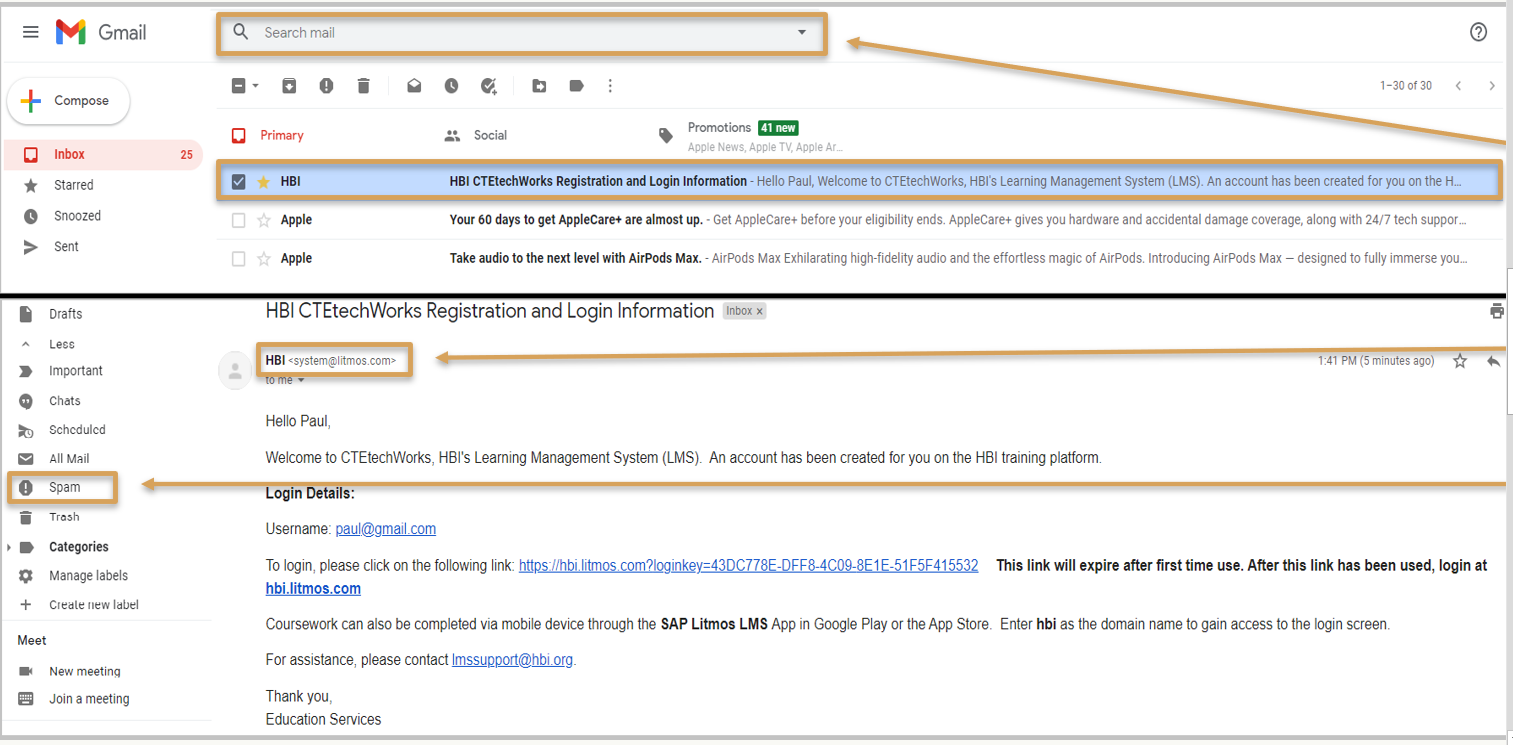
Task: Click the Report spam toolbar icon
Action: coord(326,86)
